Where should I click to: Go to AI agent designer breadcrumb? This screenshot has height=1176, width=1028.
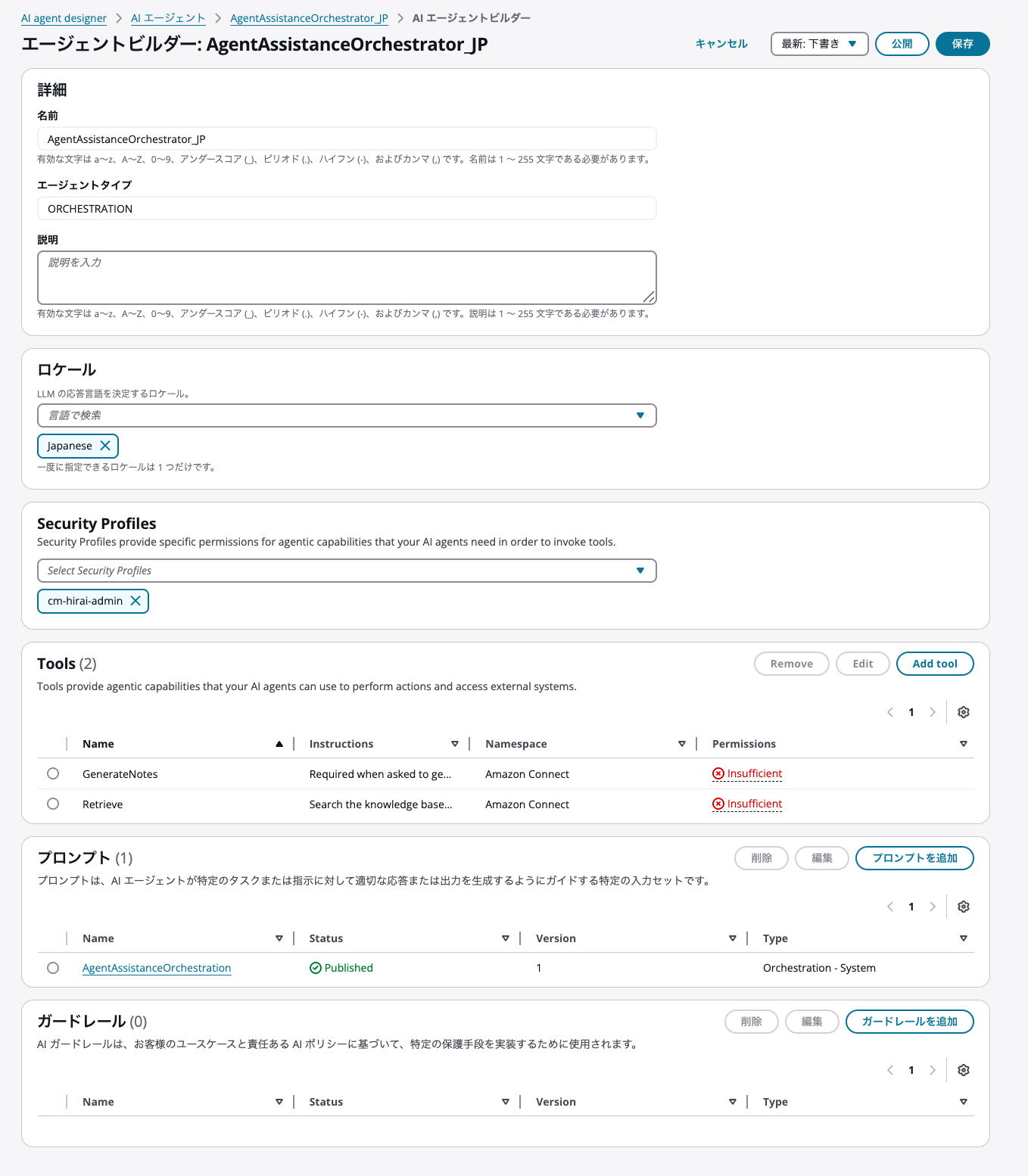pos(64,18)
